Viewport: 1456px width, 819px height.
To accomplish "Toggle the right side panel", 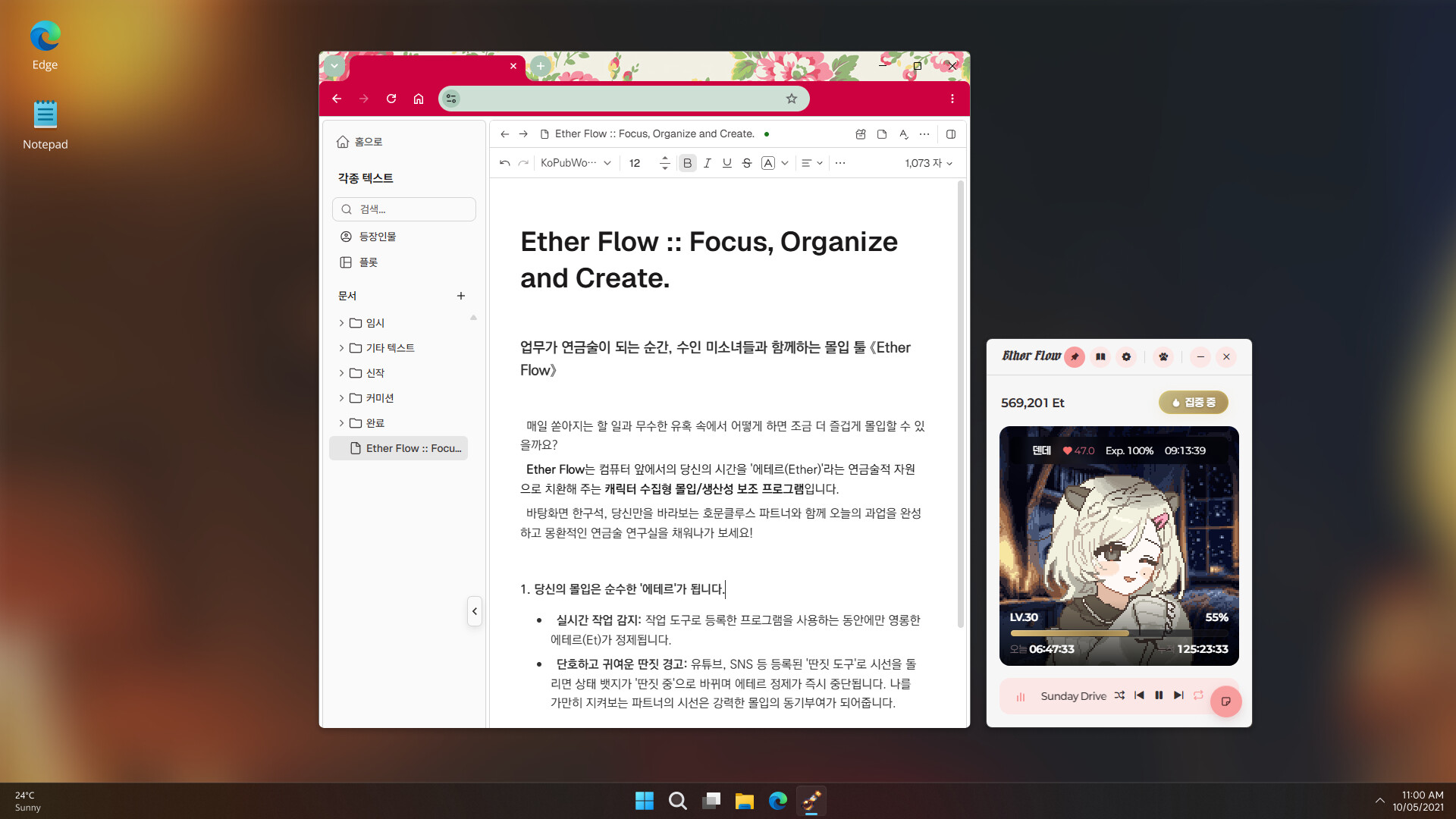I will pyautogui.click(x=951, y=134).
